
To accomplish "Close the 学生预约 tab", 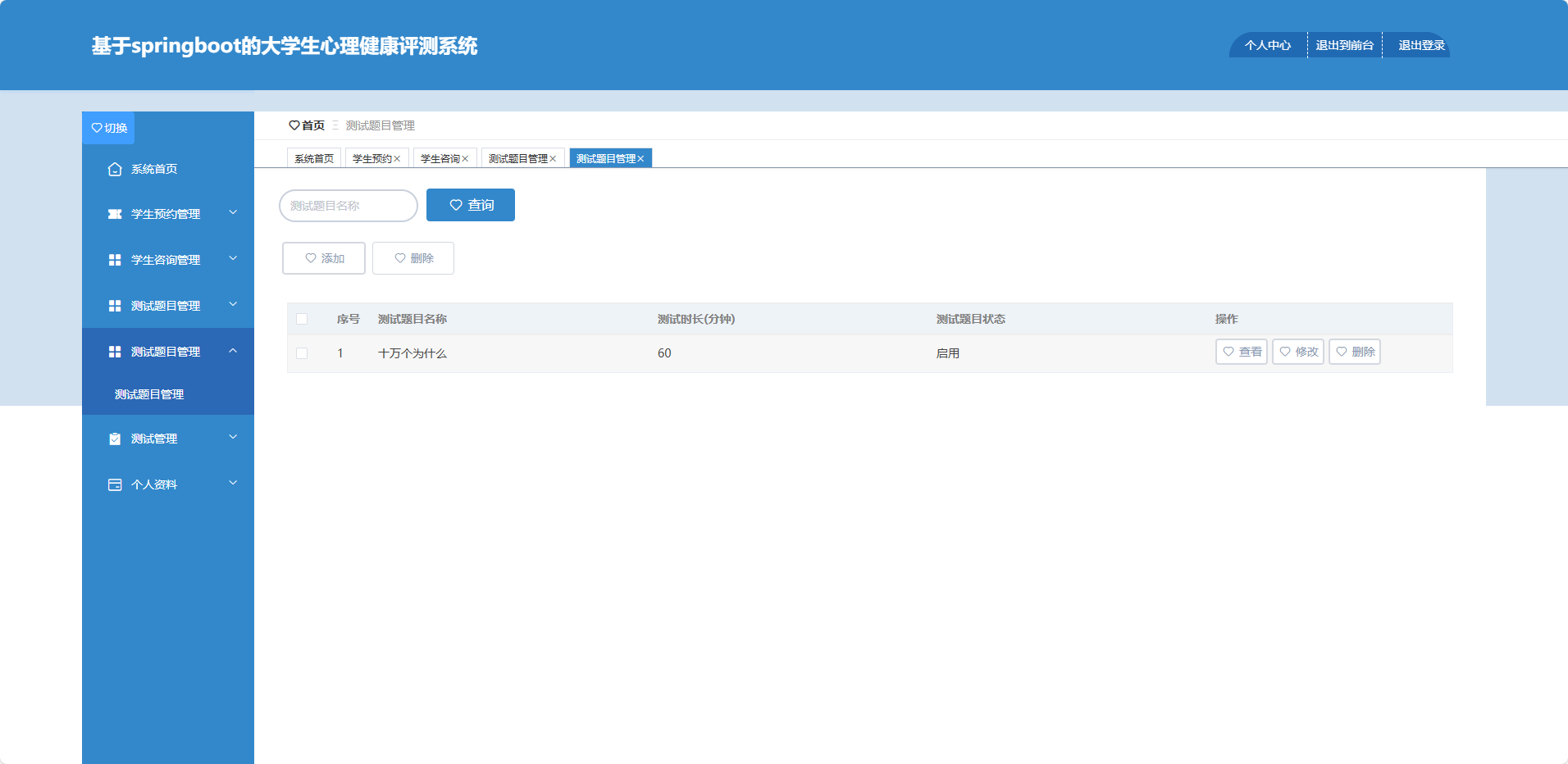I will point(397,159).
